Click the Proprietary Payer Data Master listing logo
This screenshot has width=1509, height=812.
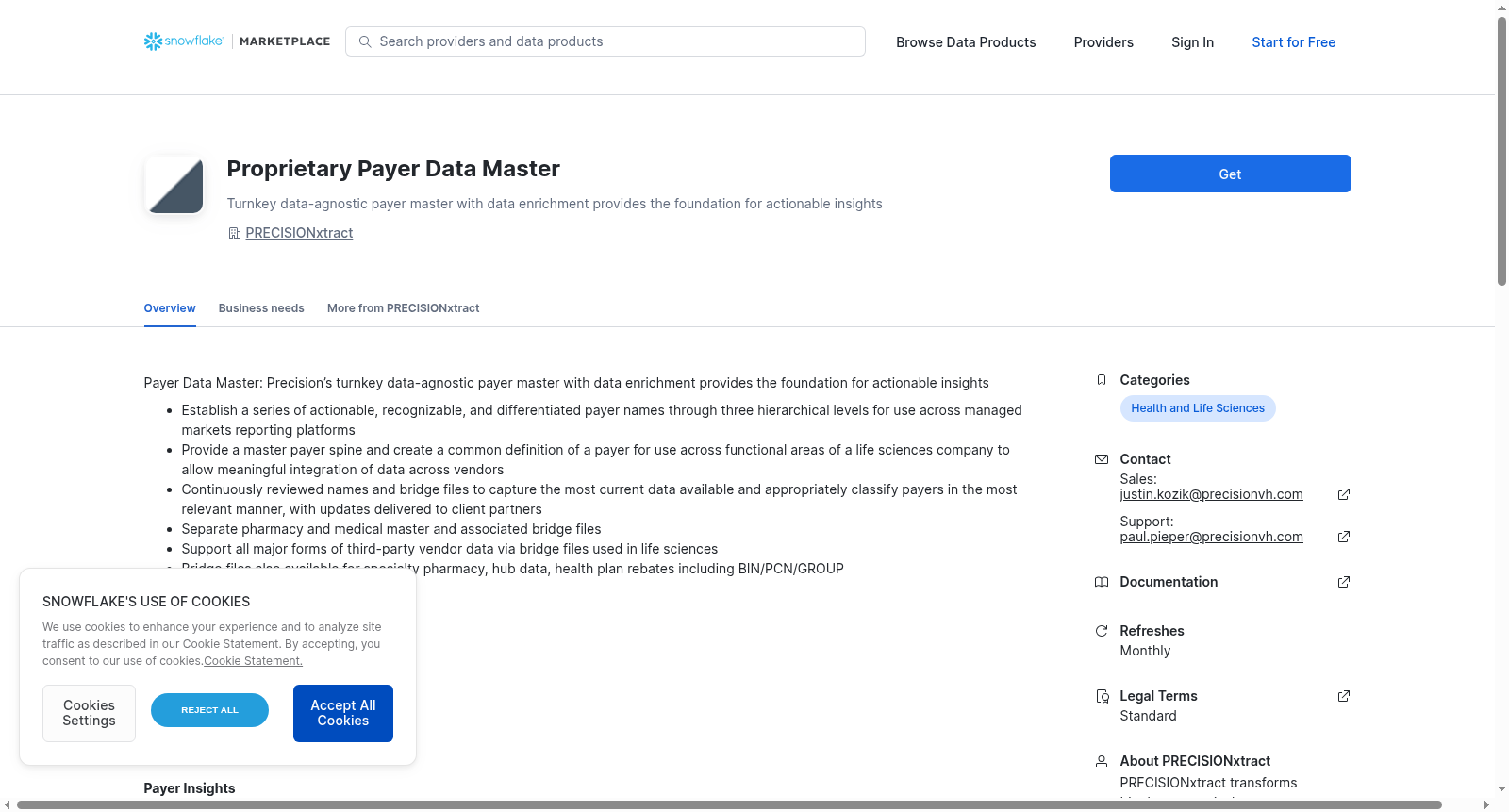tap(174, 185)
